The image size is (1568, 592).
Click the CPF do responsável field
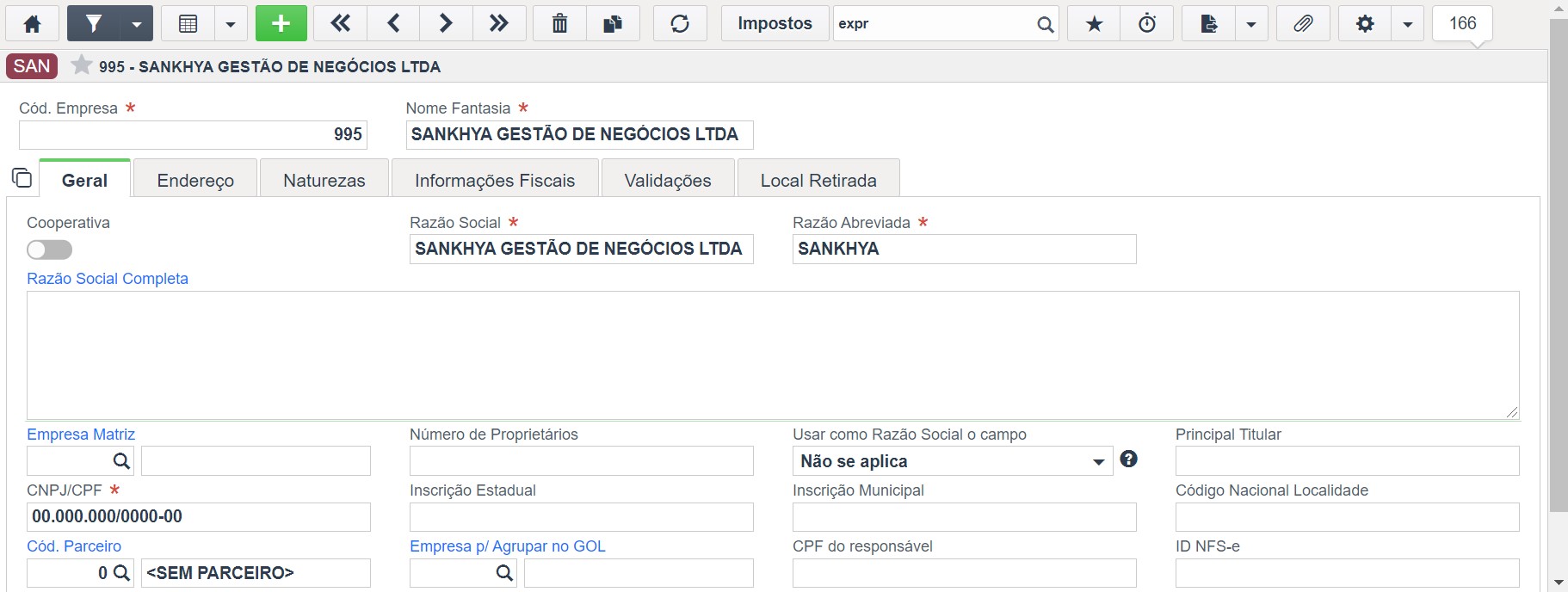click(x=964, y=573)
